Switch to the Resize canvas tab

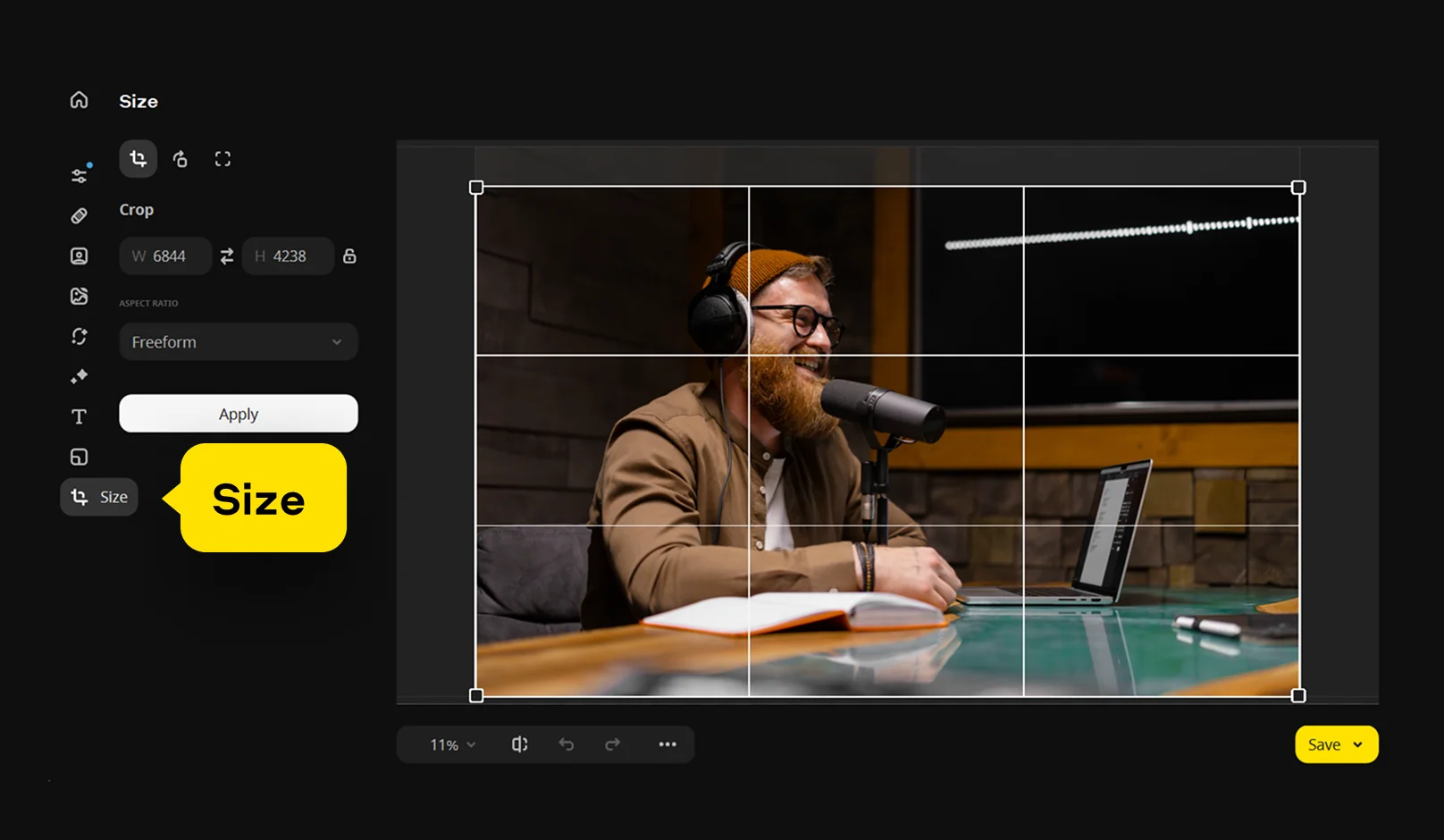[x=222, y=159]
